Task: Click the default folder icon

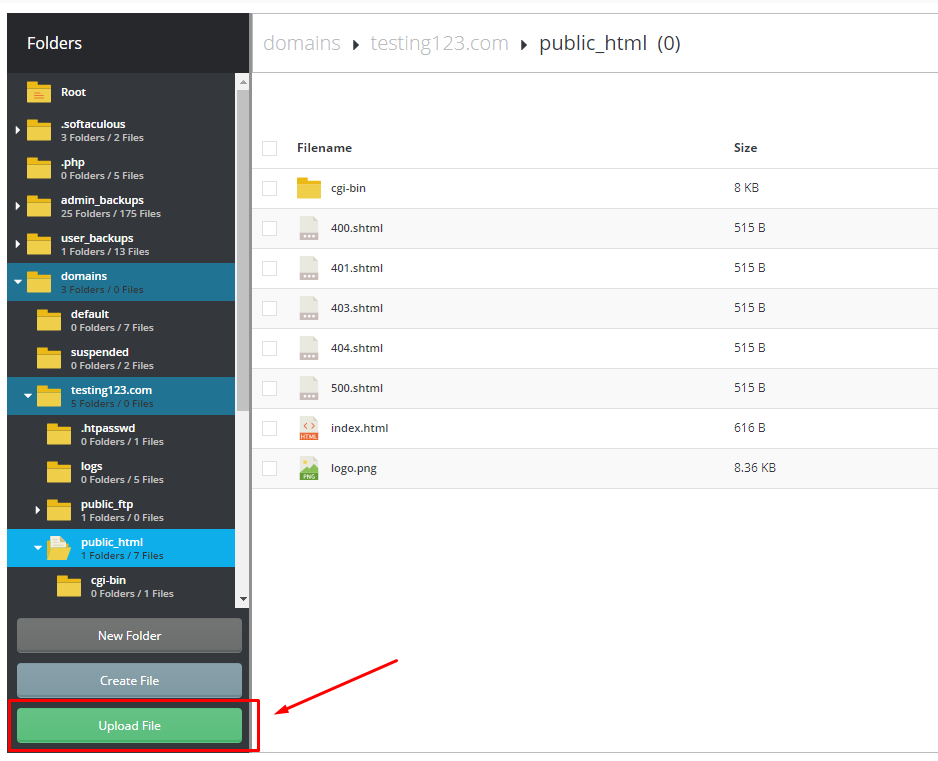Action: pos(49,320)
